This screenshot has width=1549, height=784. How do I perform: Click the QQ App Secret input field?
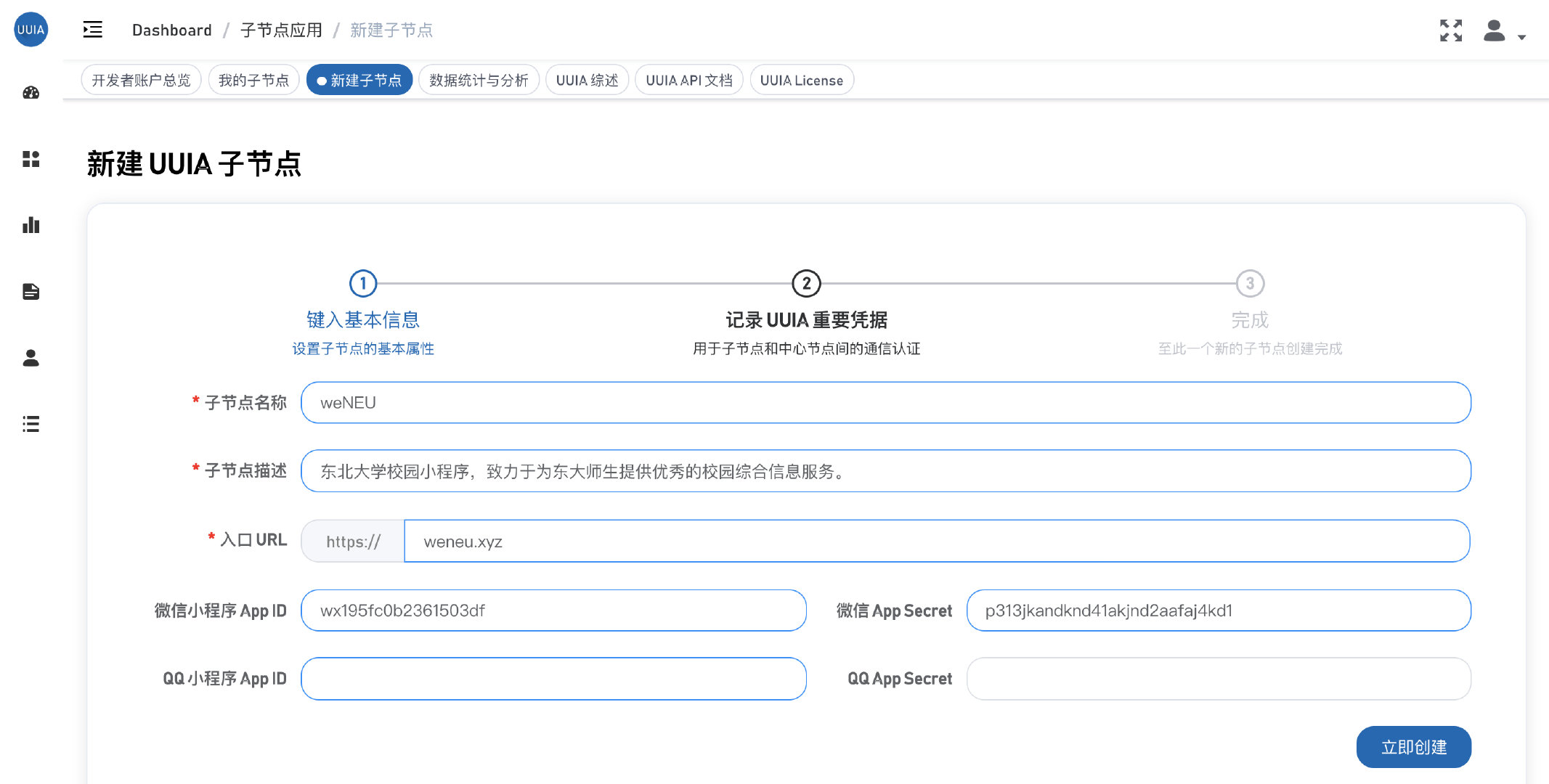[x=1219, y=679]
